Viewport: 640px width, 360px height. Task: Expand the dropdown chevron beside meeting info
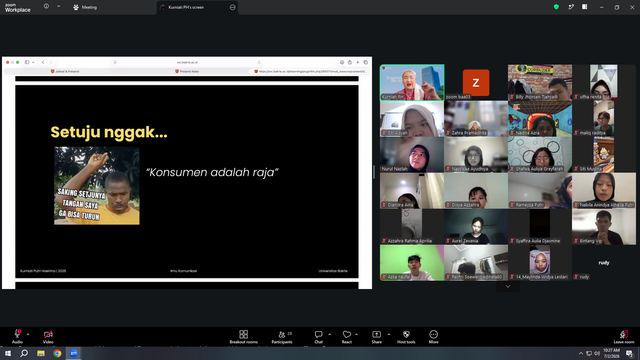58,7
